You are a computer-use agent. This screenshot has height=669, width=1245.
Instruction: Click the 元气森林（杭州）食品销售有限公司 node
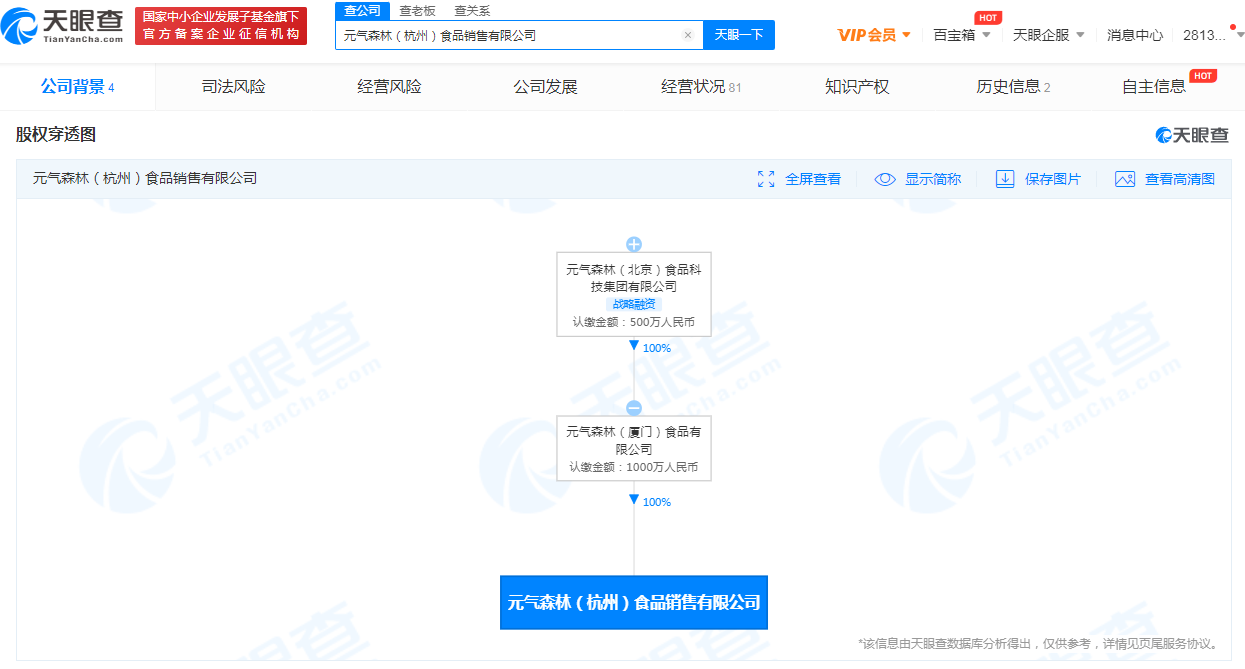coord(634,602)
